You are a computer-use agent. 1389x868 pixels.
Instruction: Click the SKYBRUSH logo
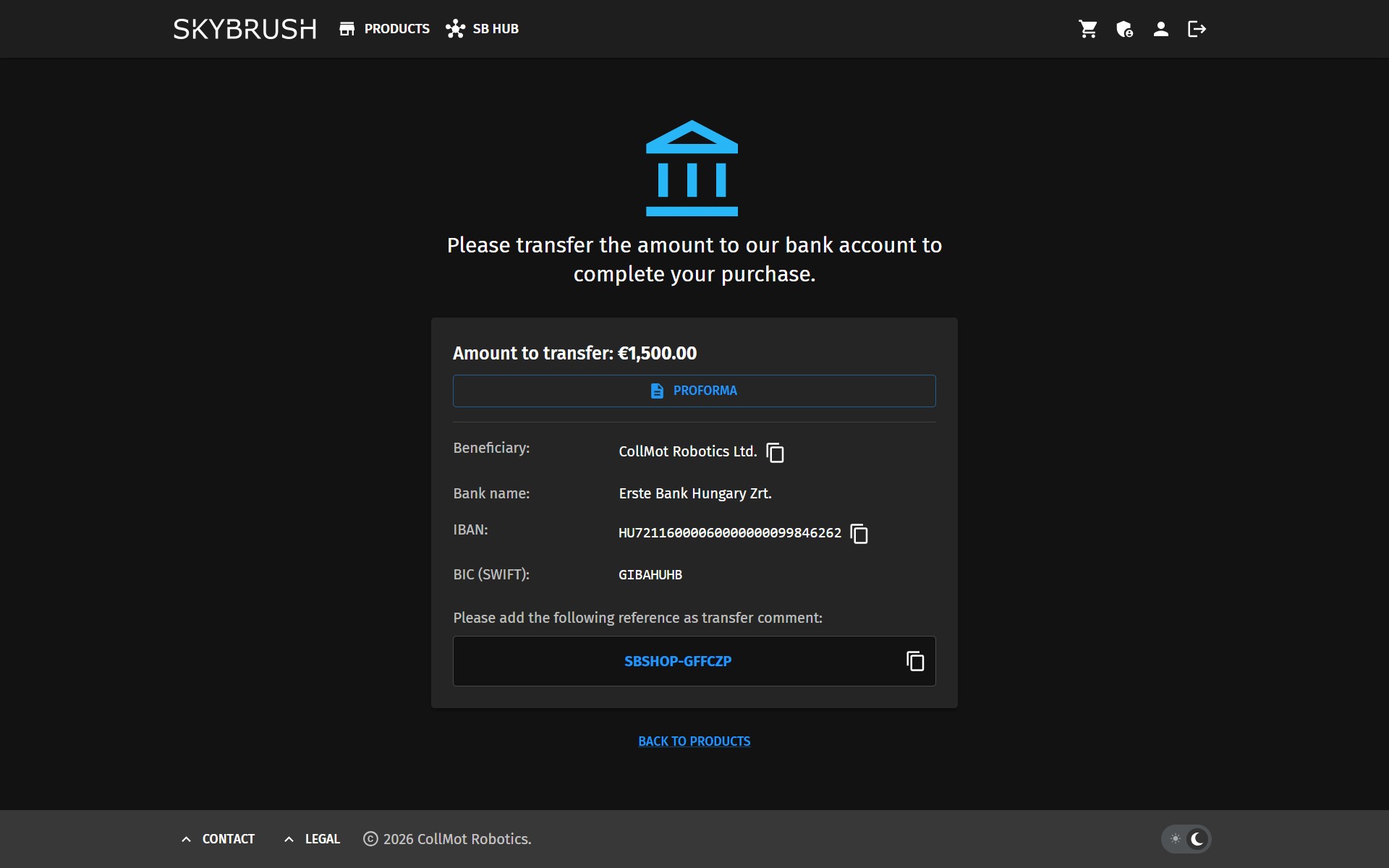coord(245,29)
